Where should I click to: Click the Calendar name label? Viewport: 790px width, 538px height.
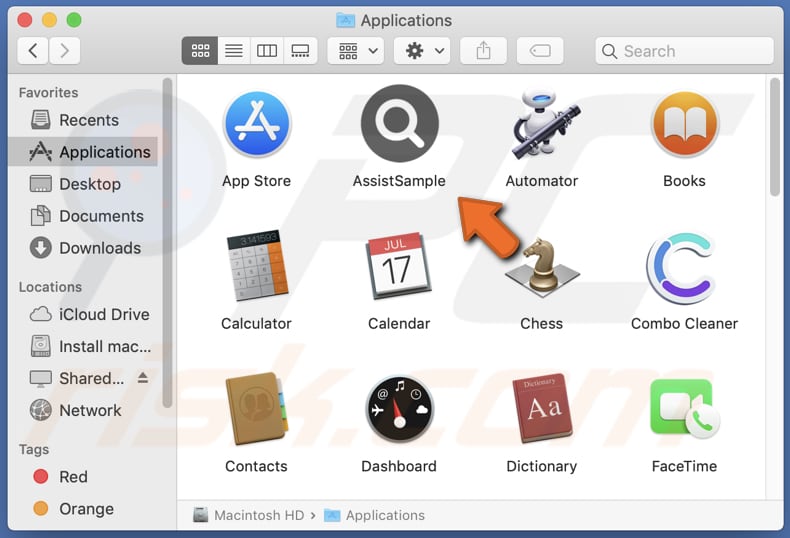coord(400,323)
